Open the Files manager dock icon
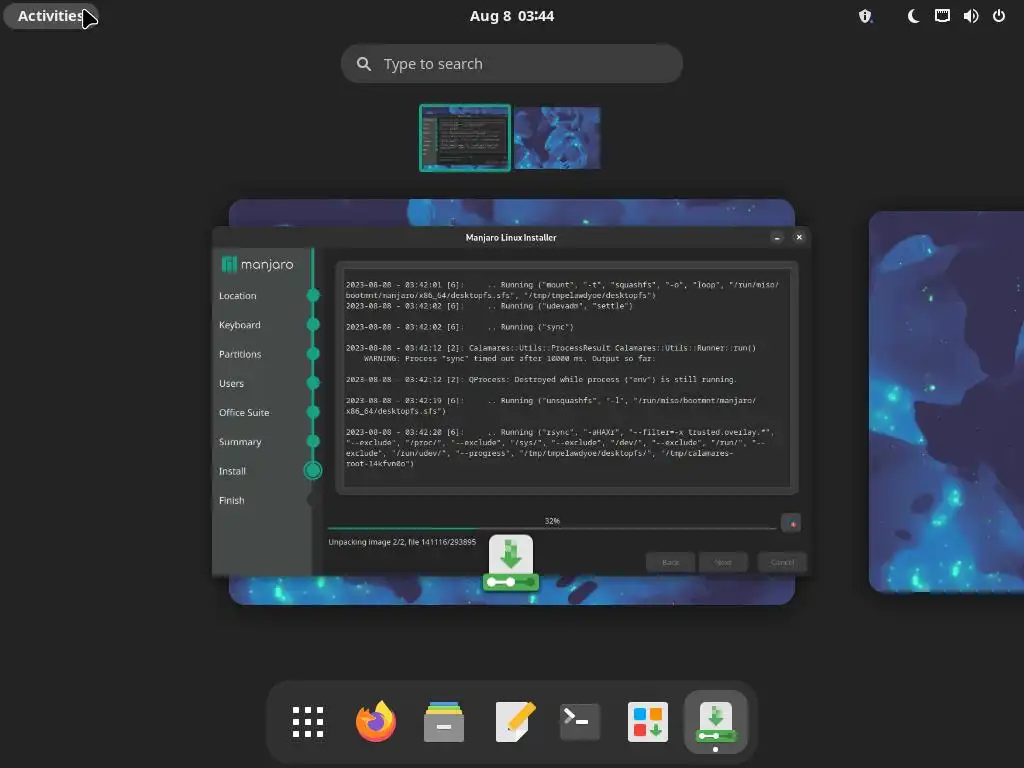Viewport: 1024px width, 768px height. pyautogui.click(x=443, y=722)
